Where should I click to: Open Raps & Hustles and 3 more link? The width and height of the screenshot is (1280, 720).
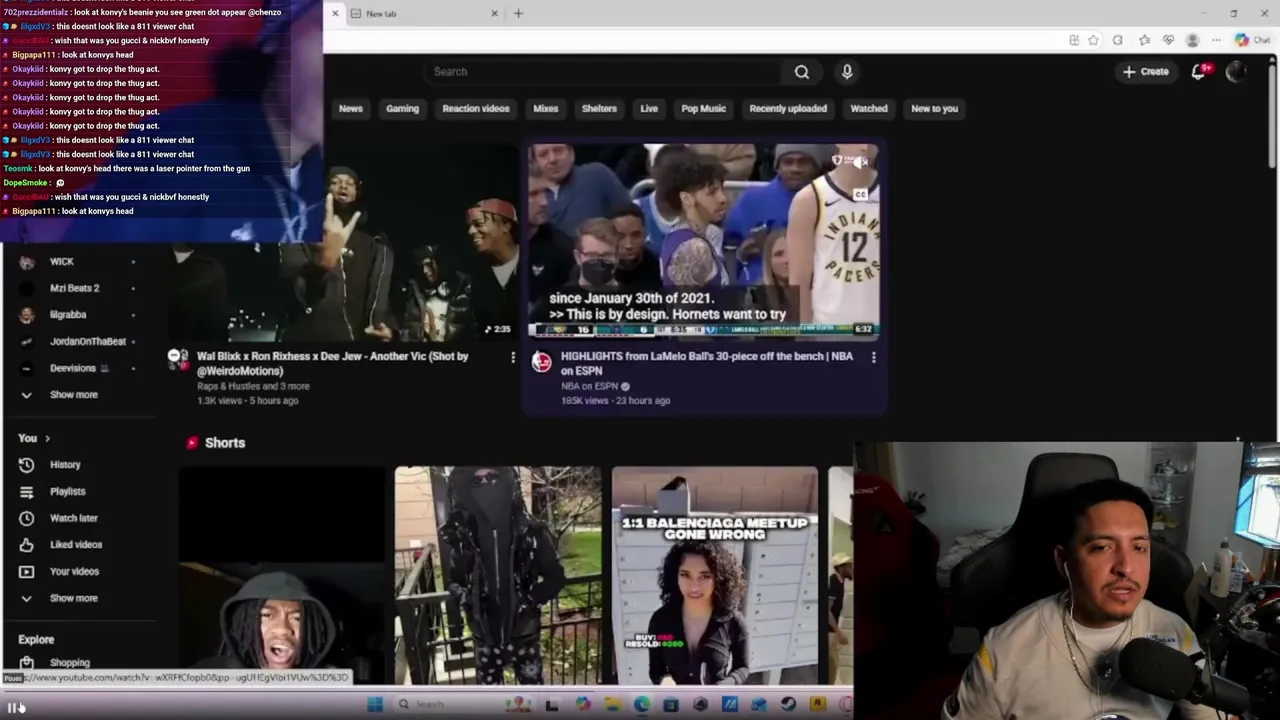(x=253, y=386)
